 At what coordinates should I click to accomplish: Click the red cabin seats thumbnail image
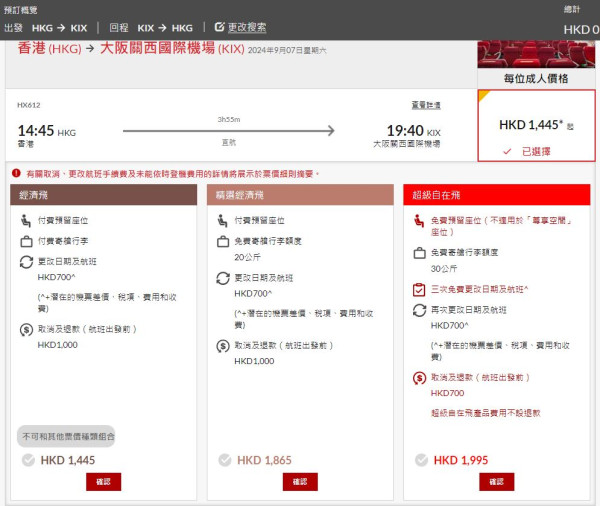coord(536,54)
